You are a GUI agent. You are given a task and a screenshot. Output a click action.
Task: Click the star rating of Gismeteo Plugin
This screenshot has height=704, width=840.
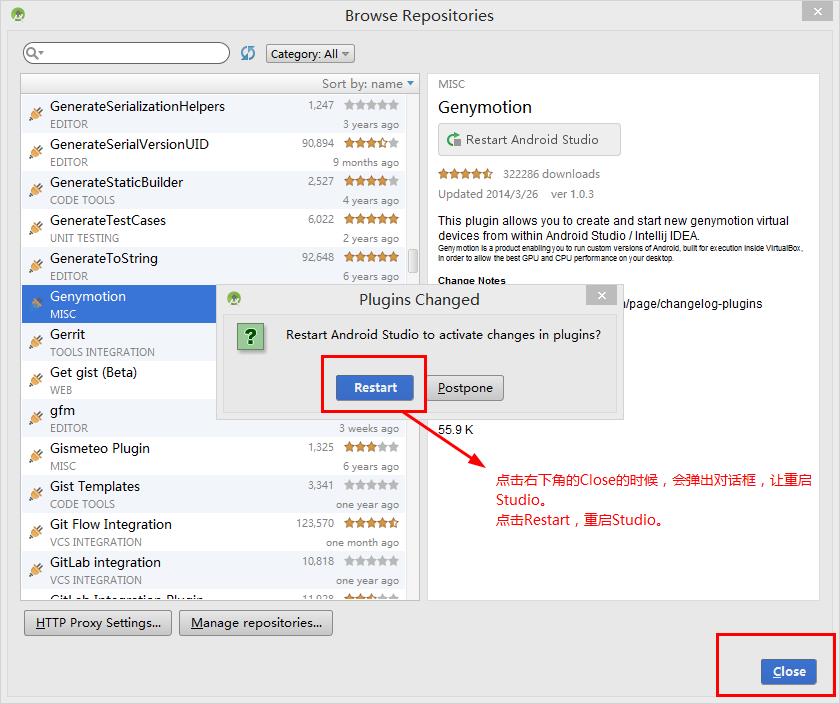(x=371, y=446)
